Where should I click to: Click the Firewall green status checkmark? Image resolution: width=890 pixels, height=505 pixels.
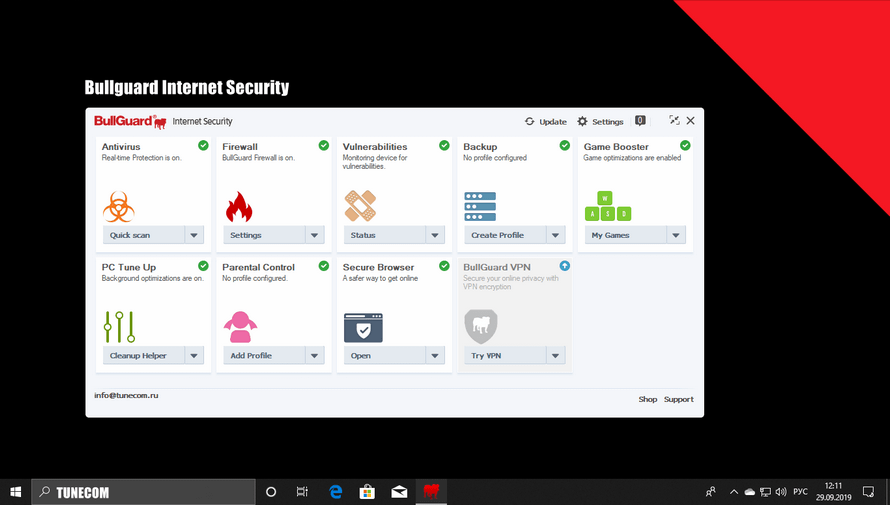pos(324,145)
